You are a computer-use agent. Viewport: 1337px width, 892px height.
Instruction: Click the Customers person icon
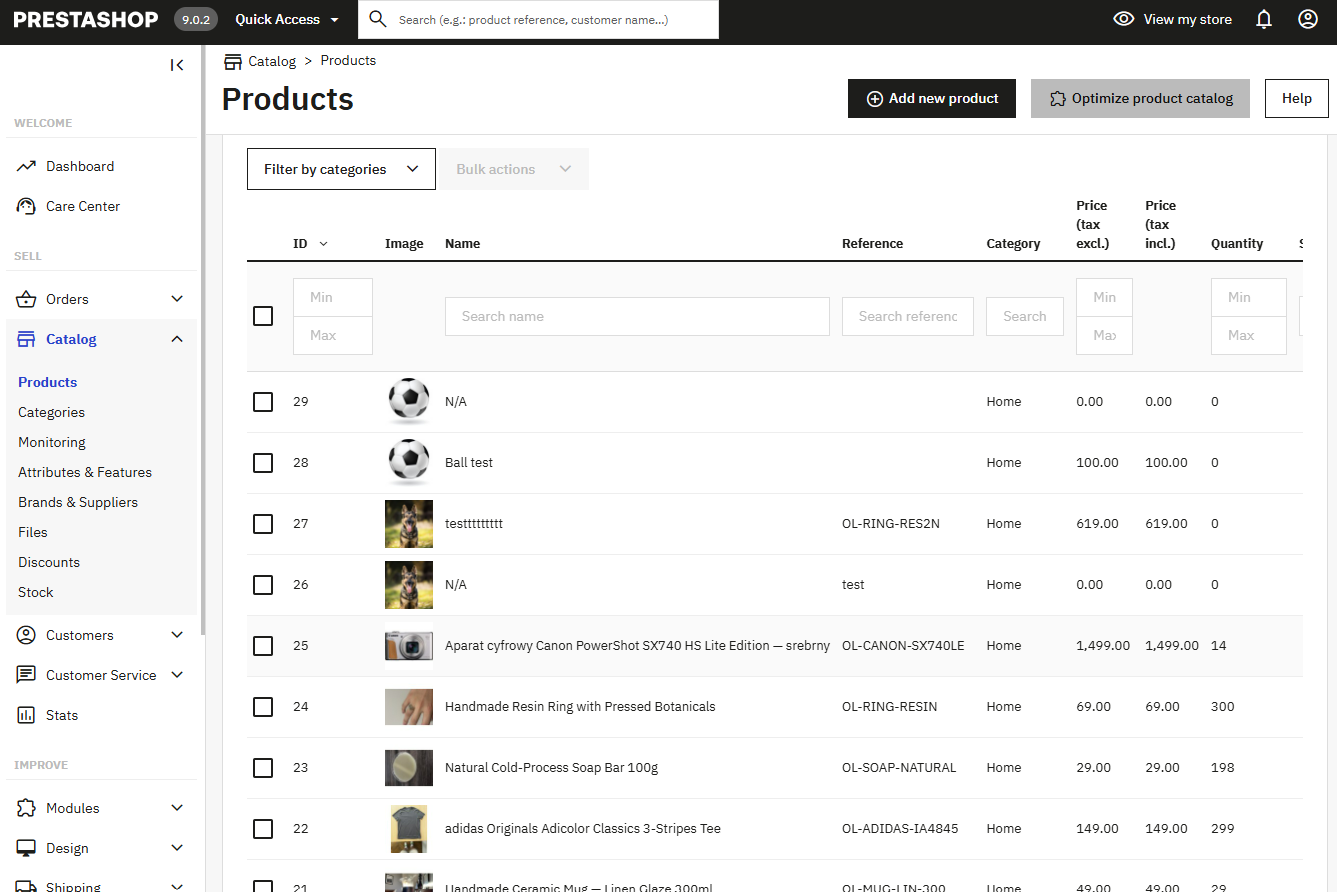(x=27, y=635)
